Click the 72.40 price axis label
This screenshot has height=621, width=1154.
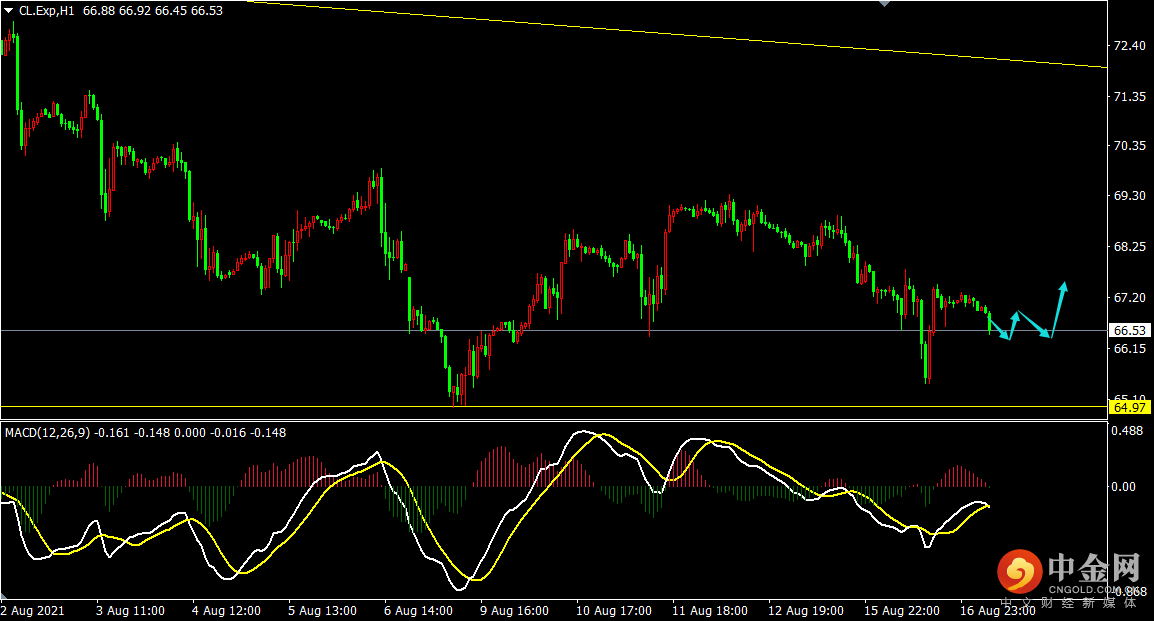[1130, 46]
